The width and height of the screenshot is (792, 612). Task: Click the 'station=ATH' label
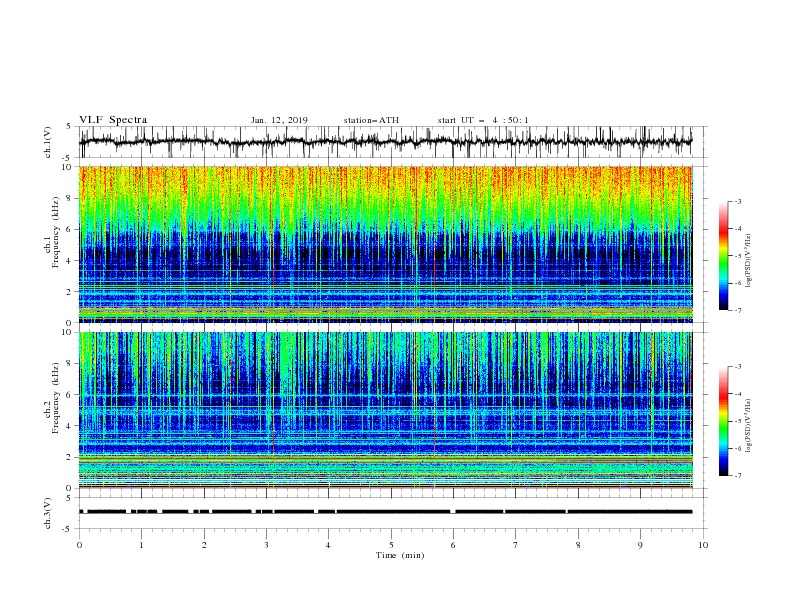coord(371,120)
